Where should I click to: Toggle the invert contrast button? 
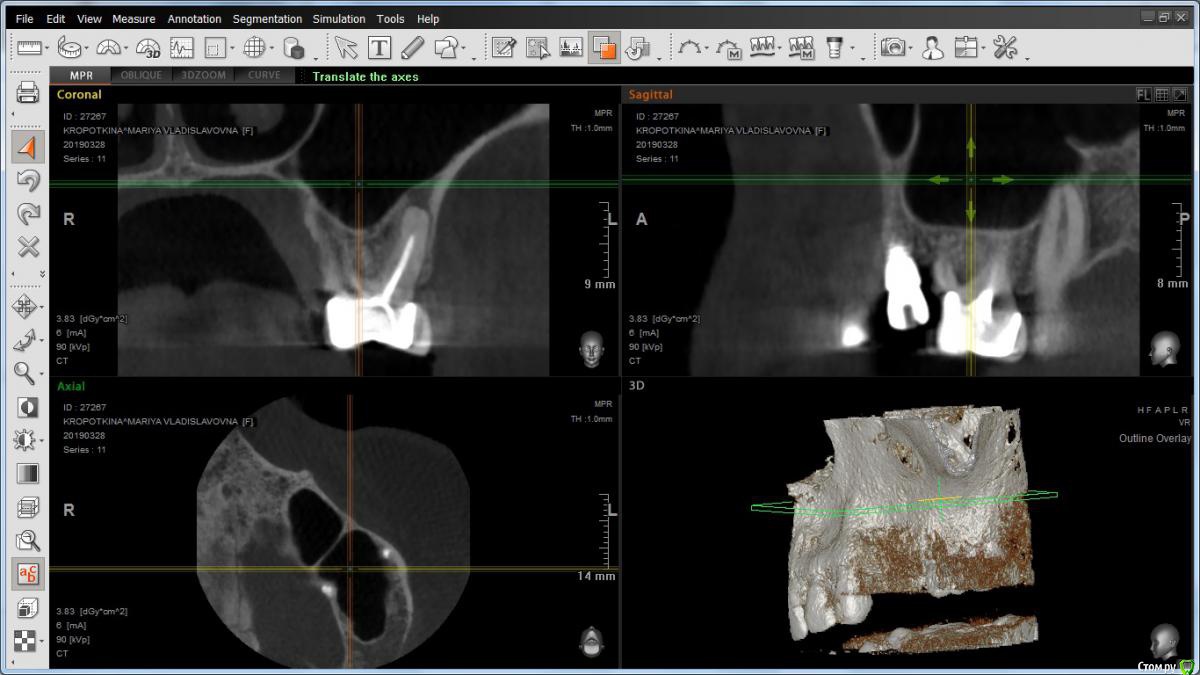coord(28,407)
